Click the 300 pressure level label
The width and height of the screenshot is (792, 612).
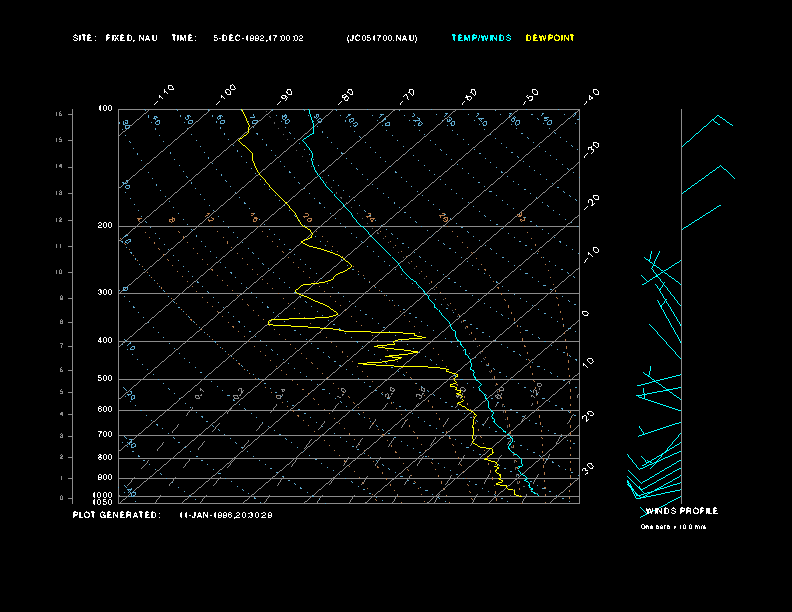(104, 293)
